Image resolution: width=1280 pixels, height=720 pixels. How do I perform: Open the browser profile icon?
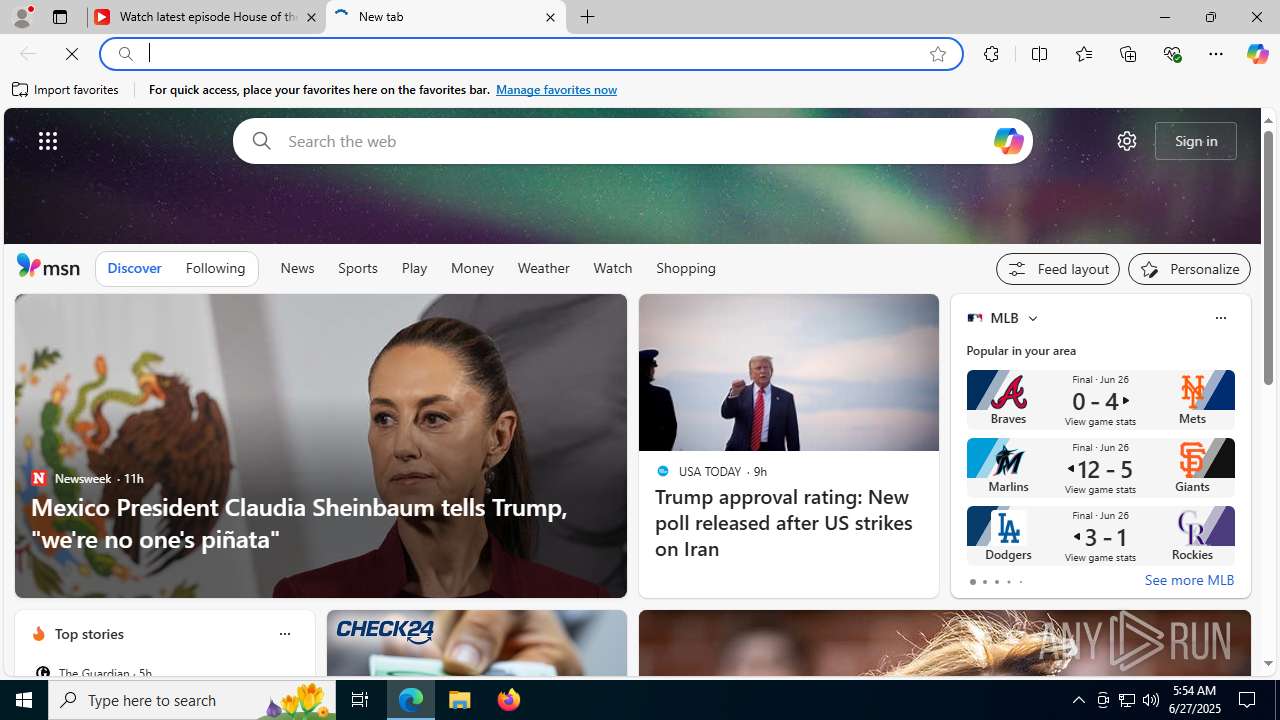21,17
